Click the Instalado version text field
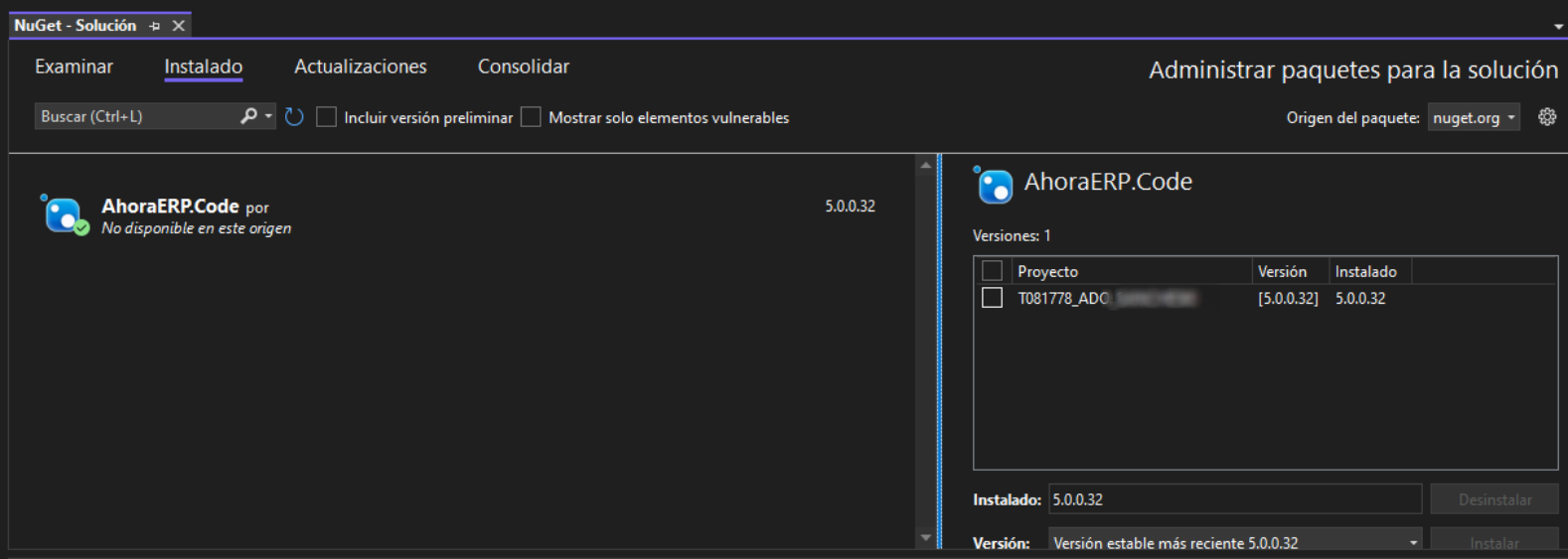This screenshot has height=559, width=1568. click(x=1235, y=499)
